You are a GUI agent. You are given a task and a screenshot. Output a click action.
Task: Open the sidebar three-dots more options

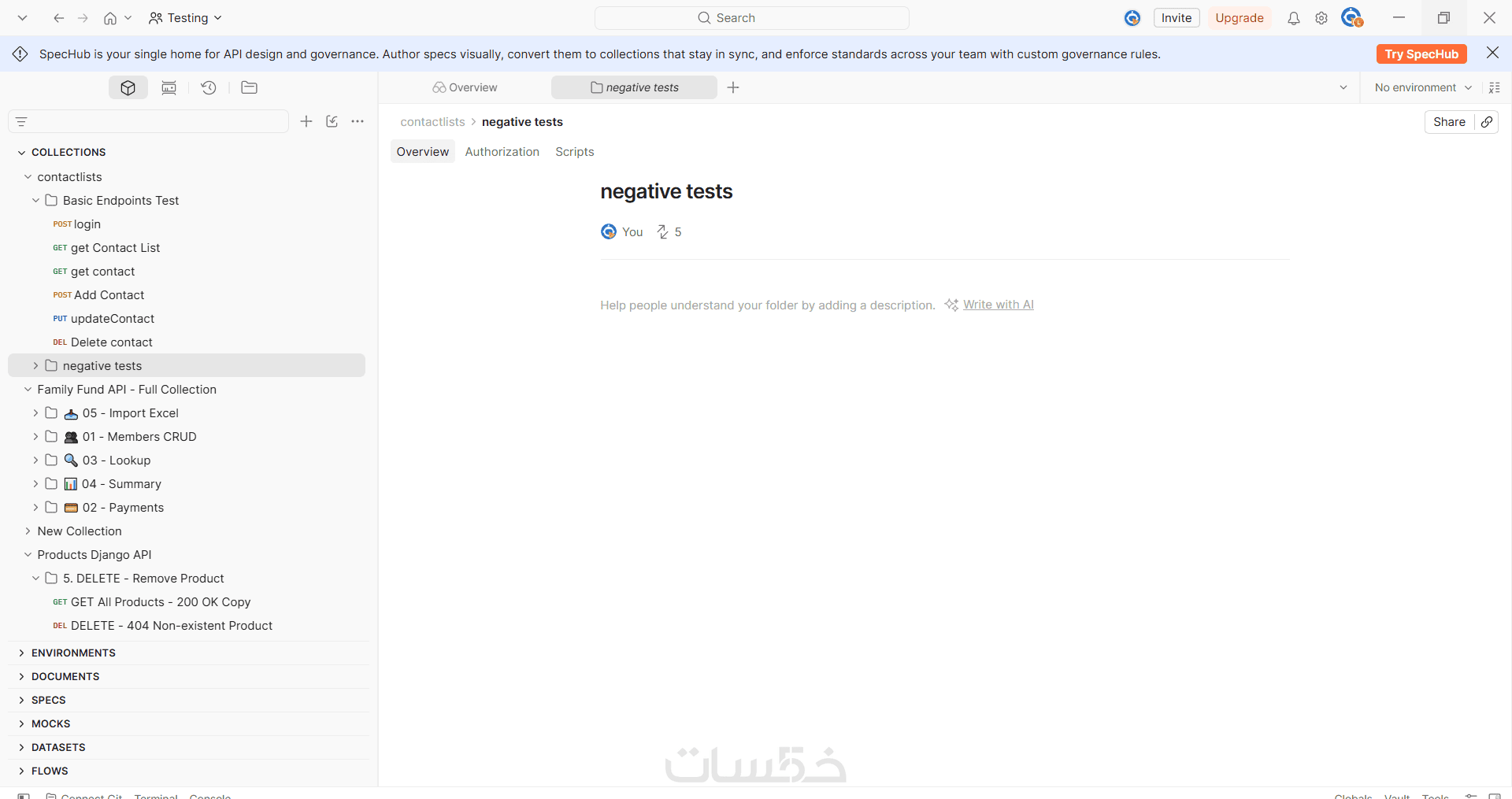click(358, 121)
